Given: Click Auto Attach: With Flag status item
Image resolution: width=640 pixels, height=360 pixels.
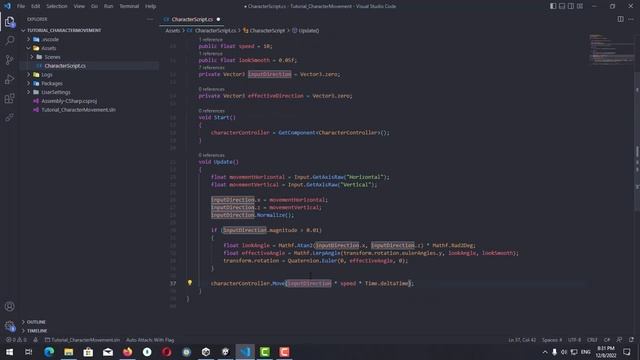Looking at the screenshot, I should (150, 340).
